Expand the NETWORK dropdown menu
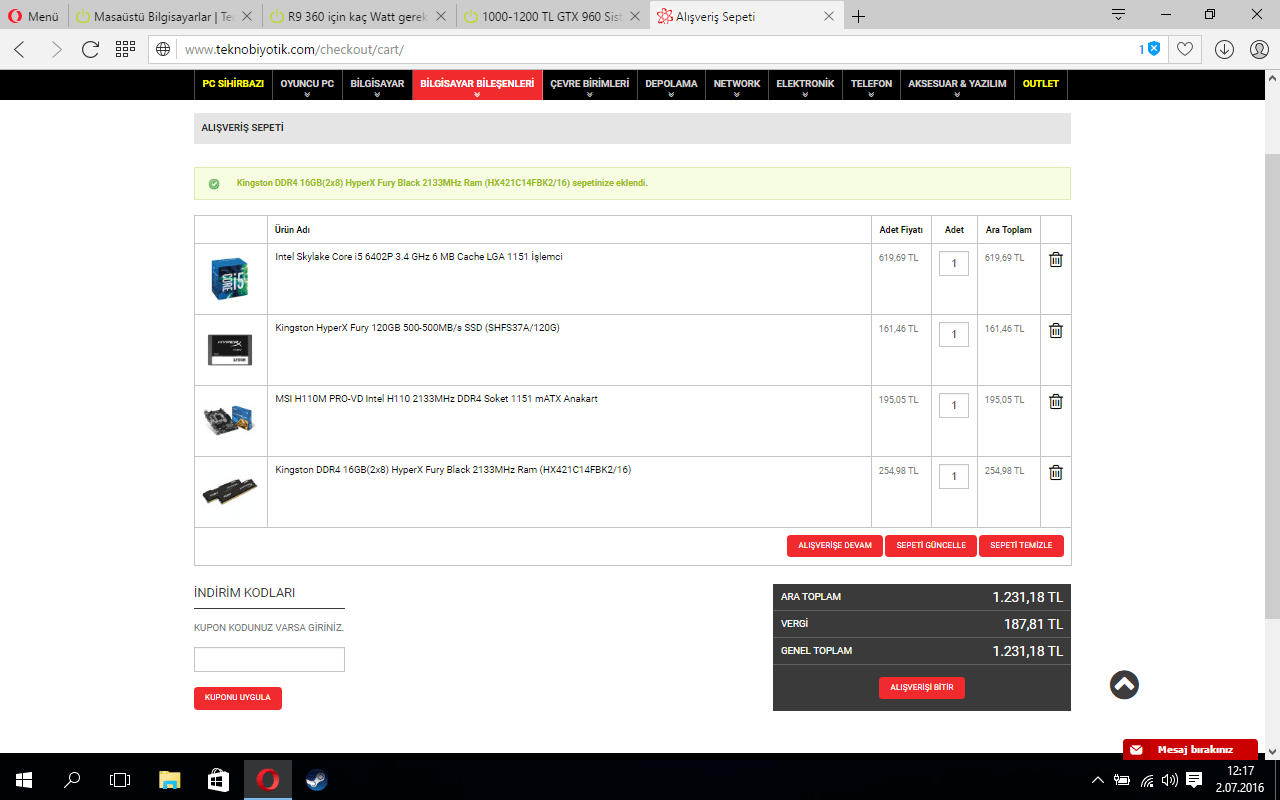The image size is (1280, 800). click(737, 85)
